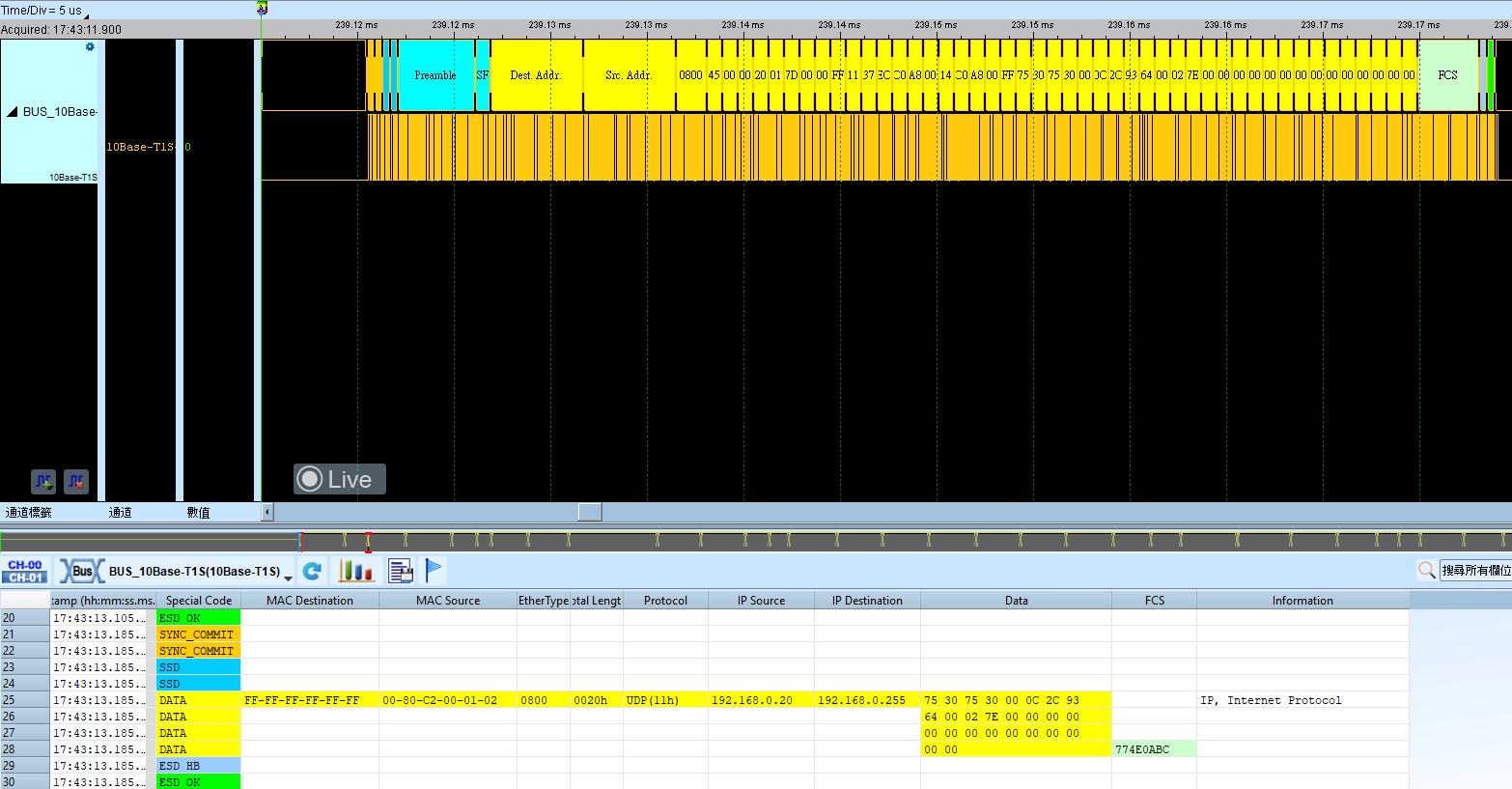
Task: Click the Bus decode icon
Action: [82, 571]
